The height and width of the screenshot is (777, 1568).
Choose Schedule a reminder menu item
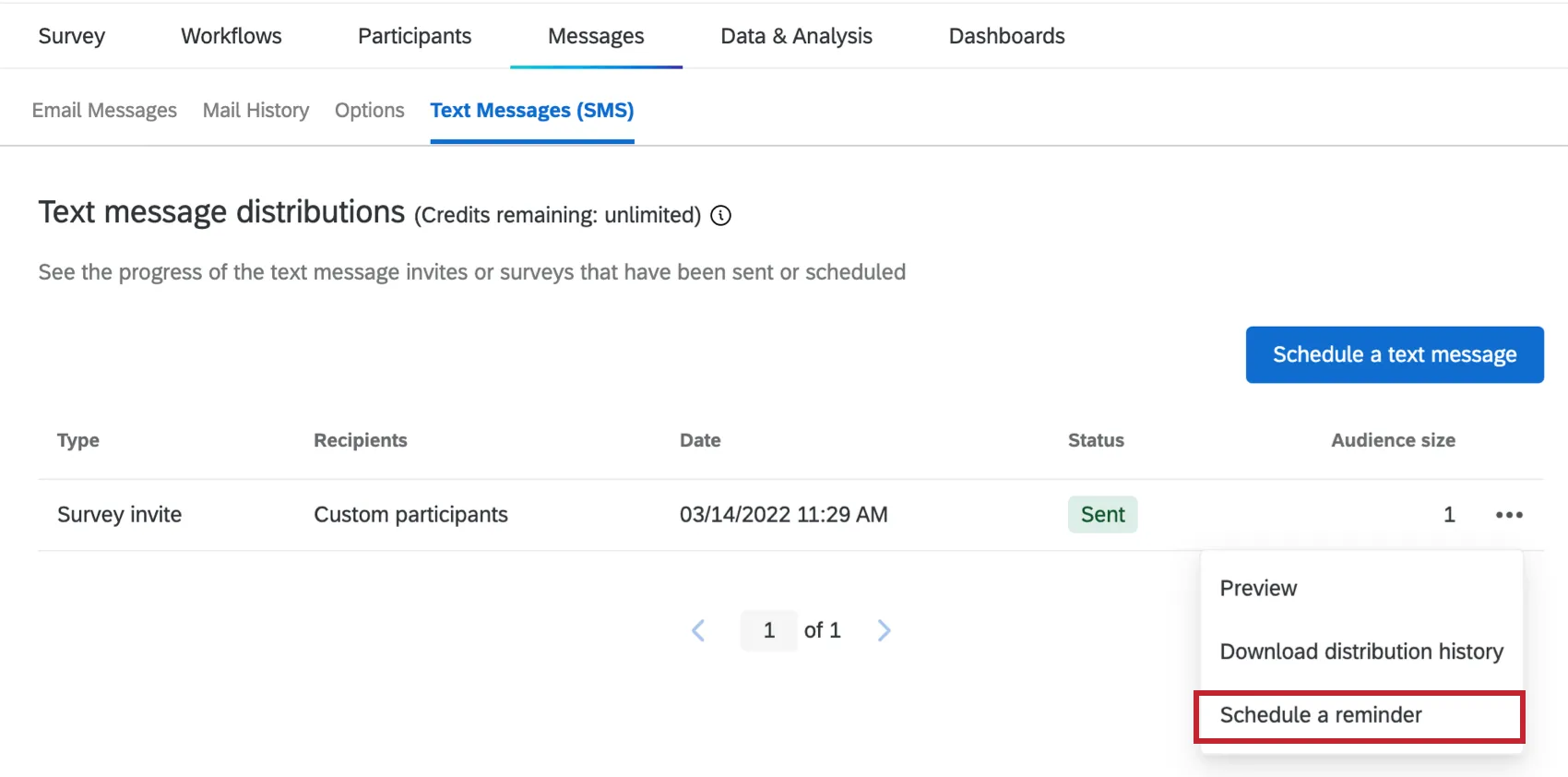coord(1321,715)
